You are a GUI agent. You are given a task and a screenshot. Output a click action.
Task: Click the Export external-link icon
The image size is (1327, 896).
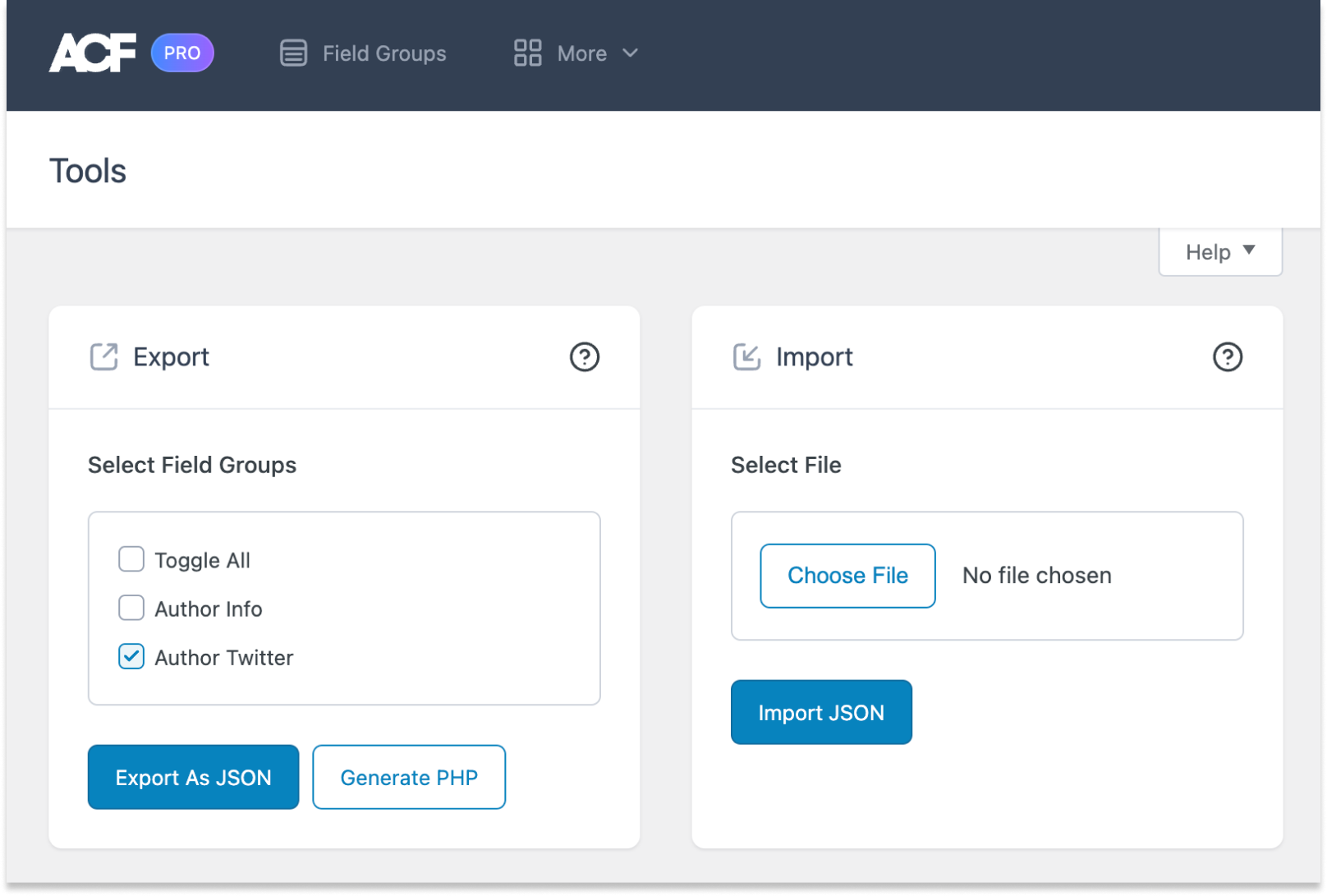(x=102, y=356)
